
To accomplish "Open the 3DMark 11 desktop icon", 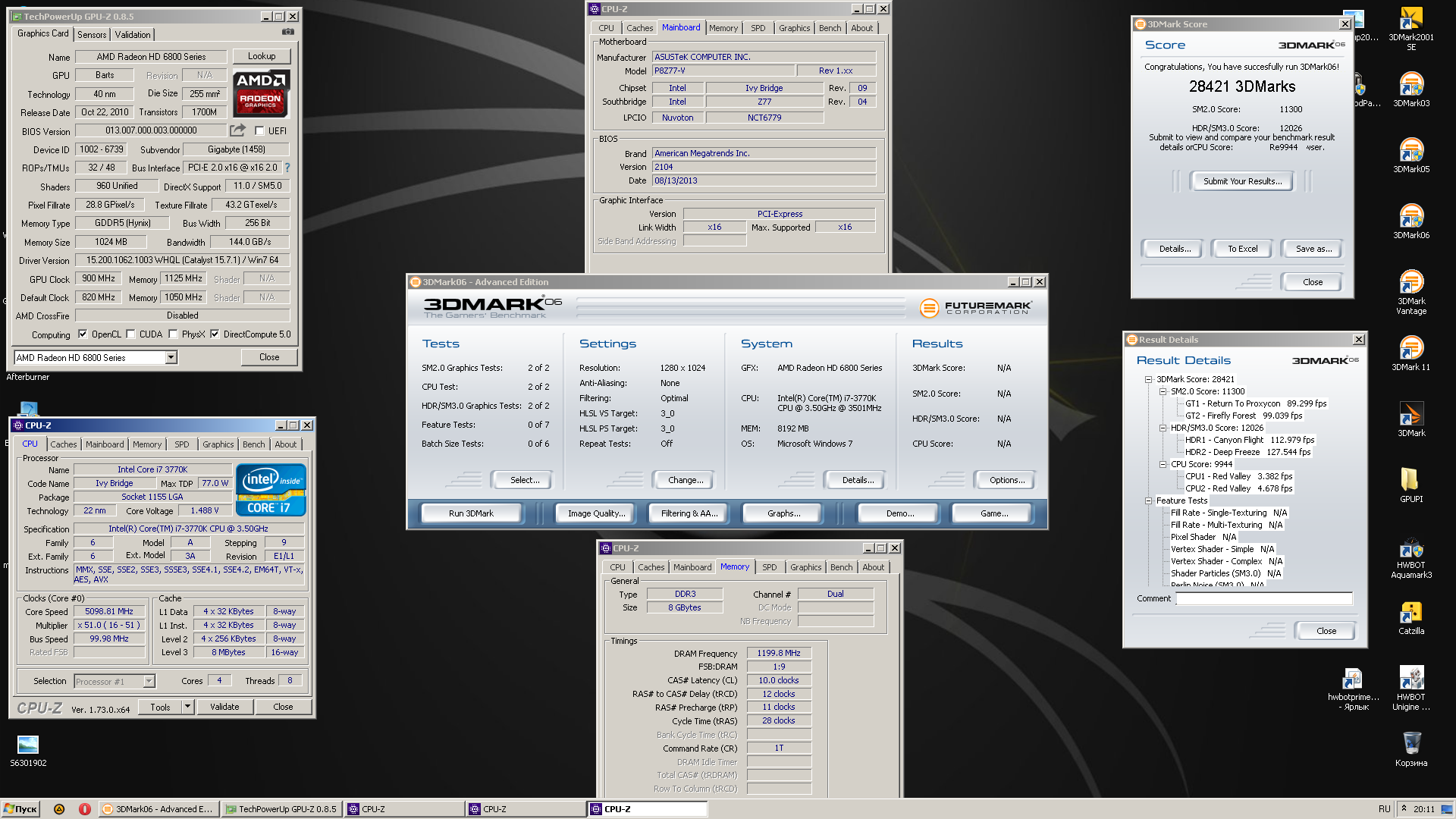I will point(1410,353).
